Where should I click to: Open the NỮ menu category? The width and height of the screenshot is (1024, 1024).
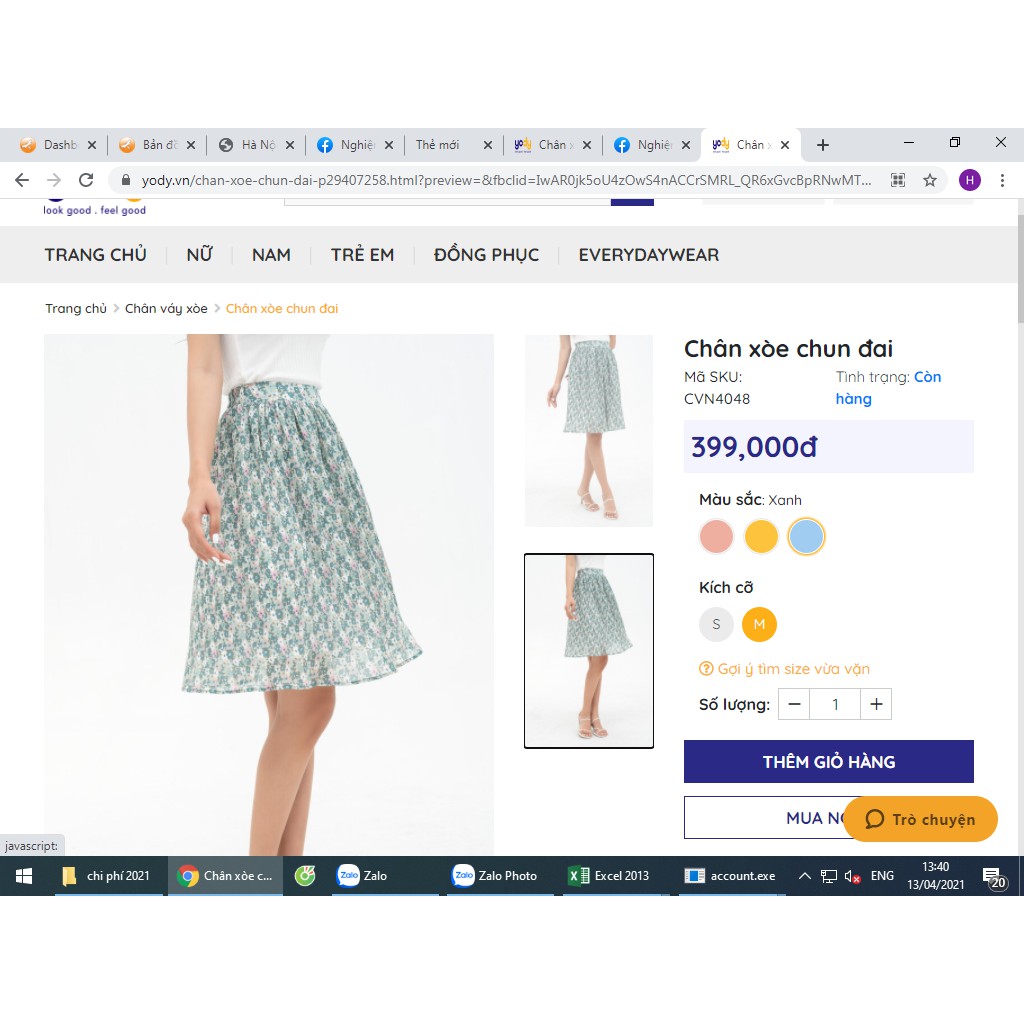[199, 255]
